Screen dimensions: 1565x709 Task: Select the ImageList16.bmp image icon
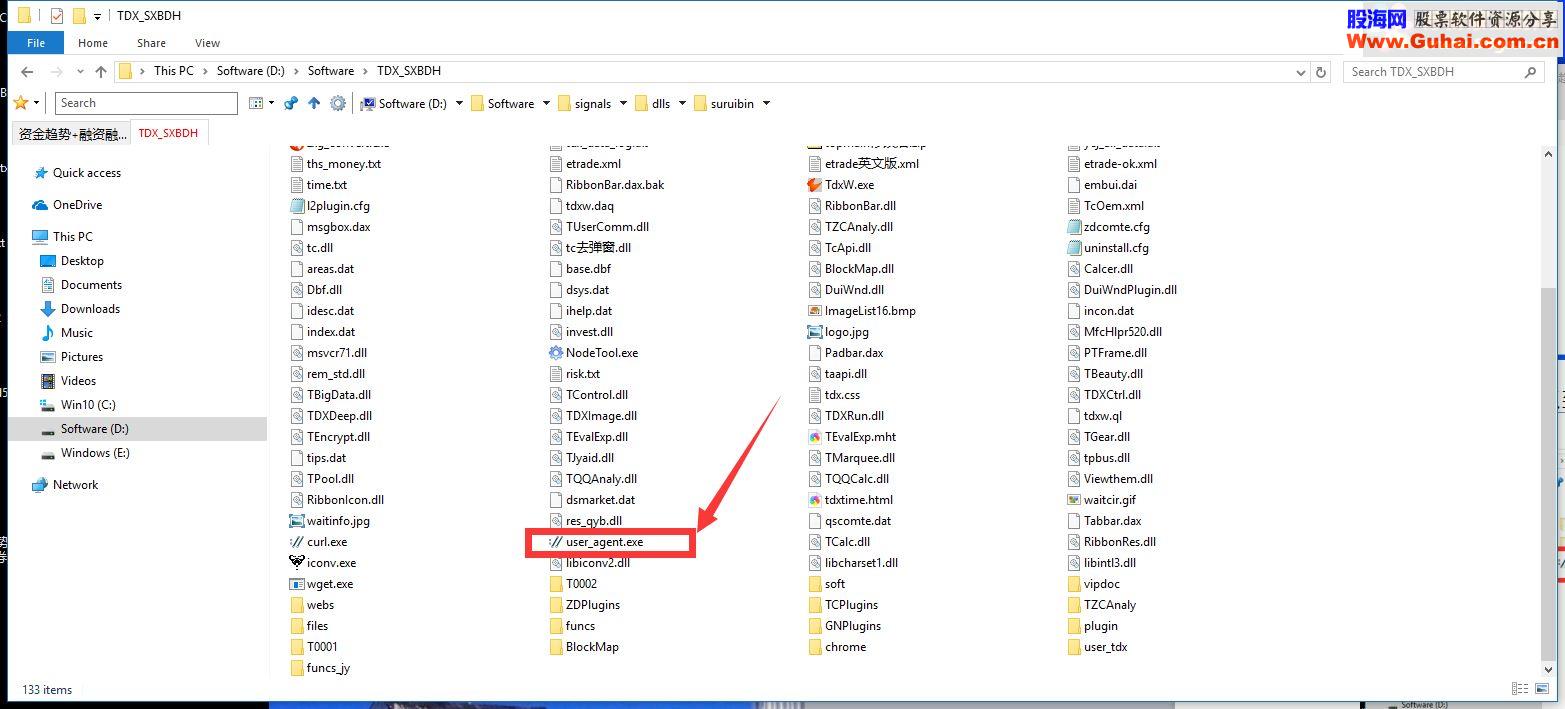point(814,311)
